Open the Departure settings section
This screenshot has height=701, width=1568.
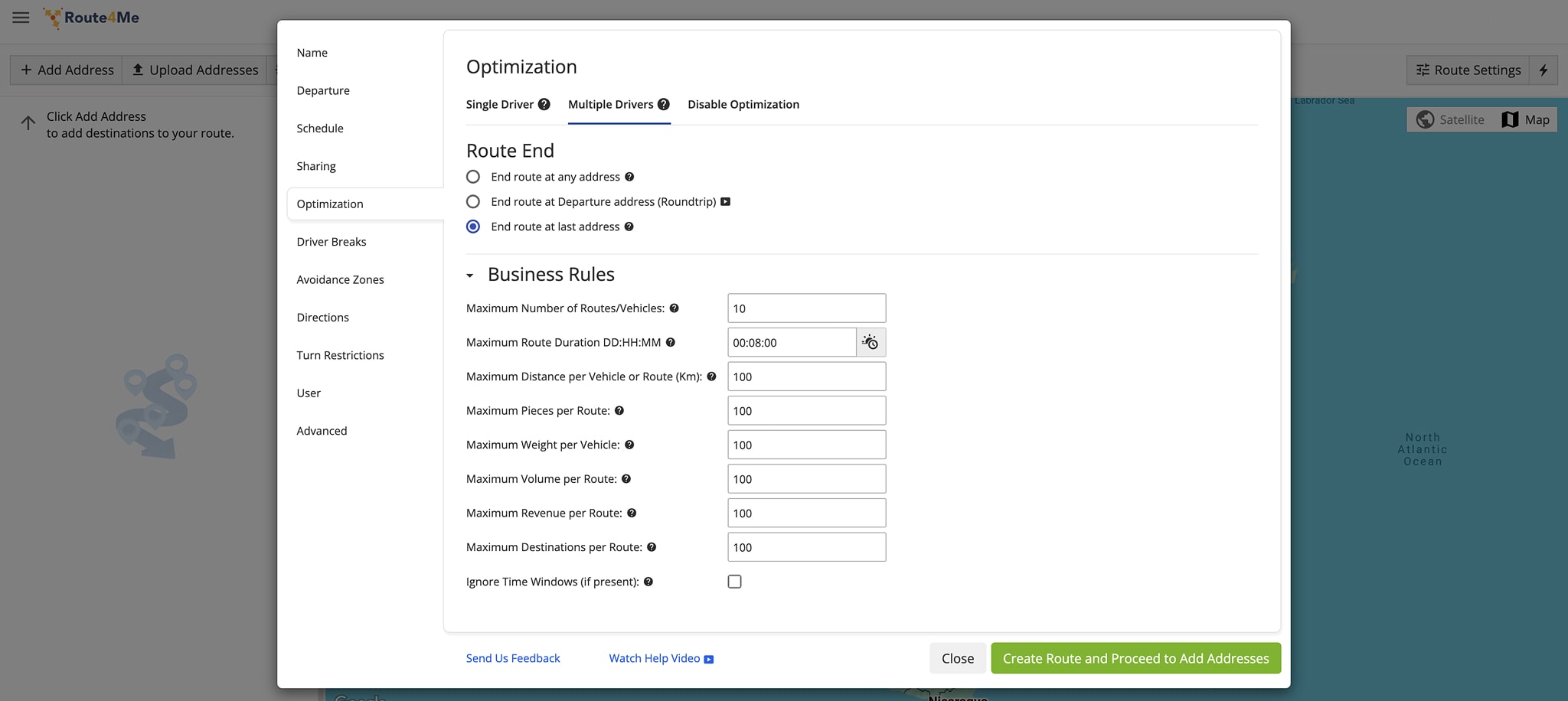(323, 90)
